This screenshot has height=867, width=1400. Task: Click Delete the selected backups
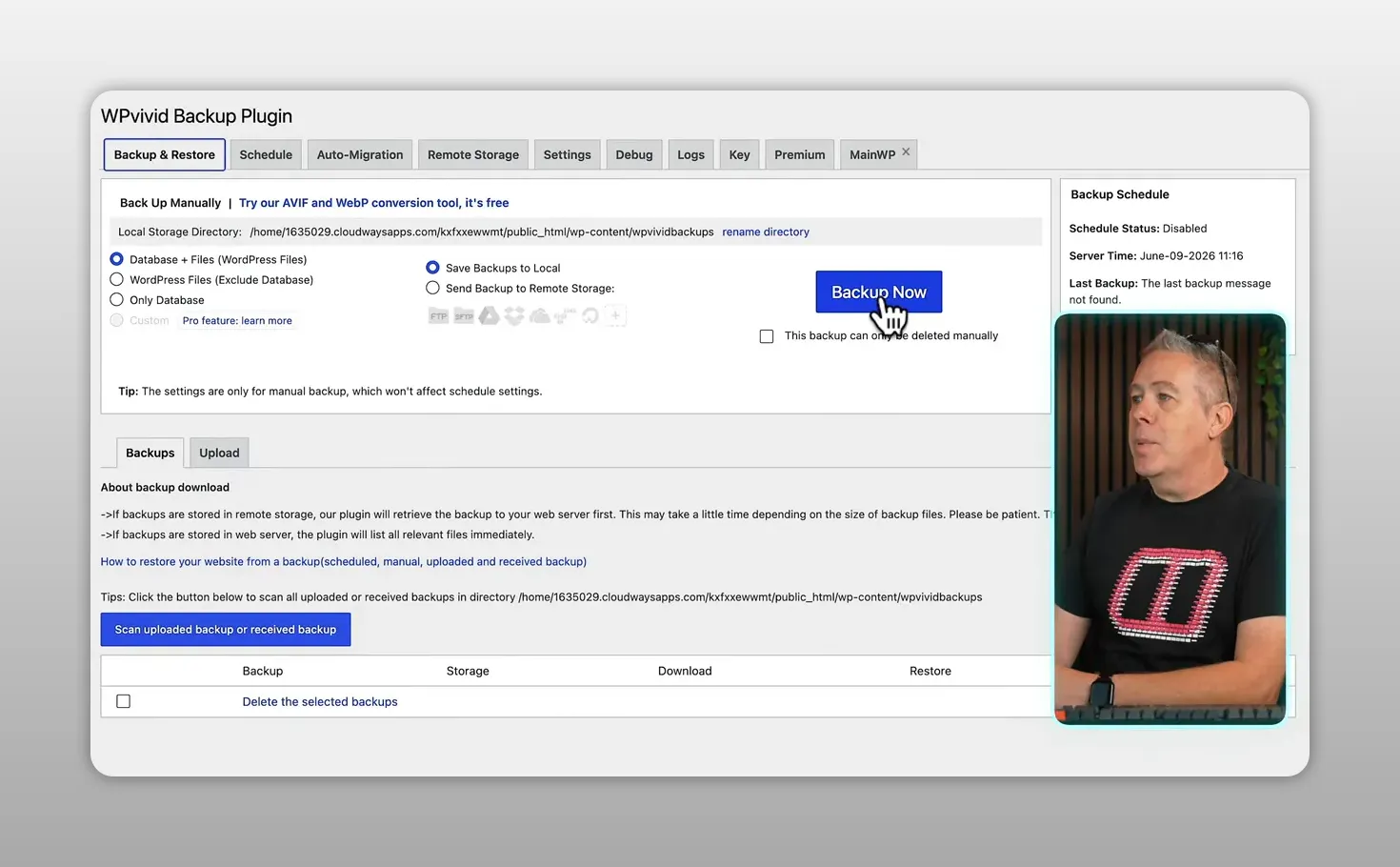[x=320, y=701]
